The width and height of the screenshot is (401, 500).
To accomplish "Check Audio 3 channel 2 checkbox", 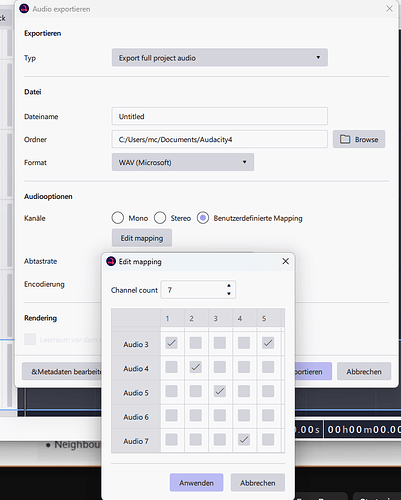I will click(196, 343).
